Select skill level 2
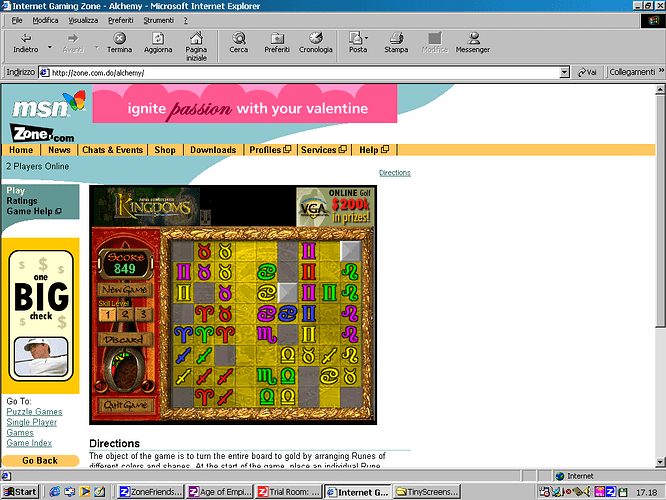 (125, 314)
